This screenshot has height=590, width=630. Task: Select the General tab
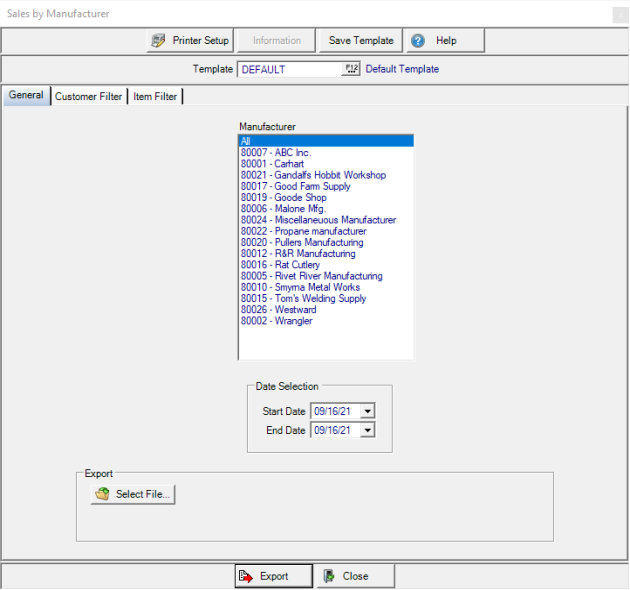26,96
